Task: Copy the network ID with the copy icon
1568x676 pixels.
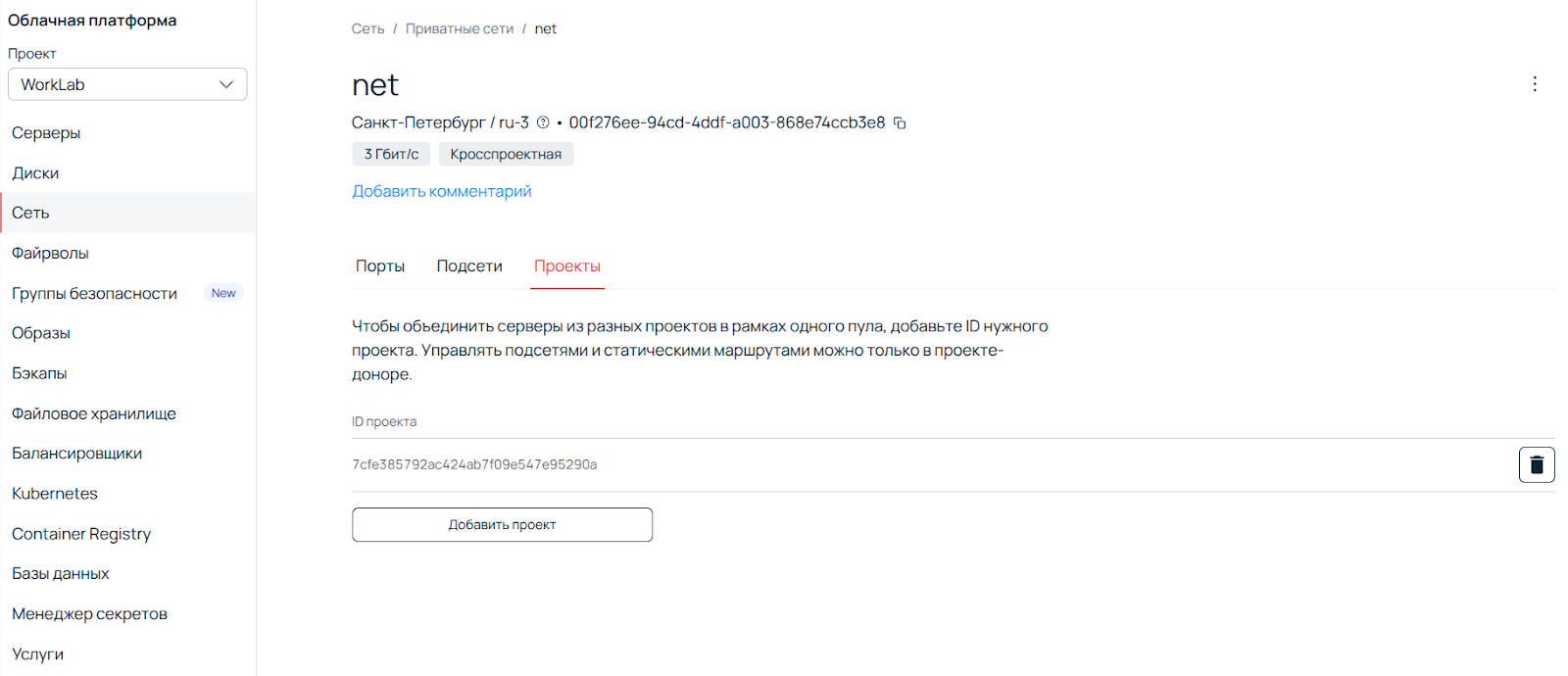Action: pos(900,123)
